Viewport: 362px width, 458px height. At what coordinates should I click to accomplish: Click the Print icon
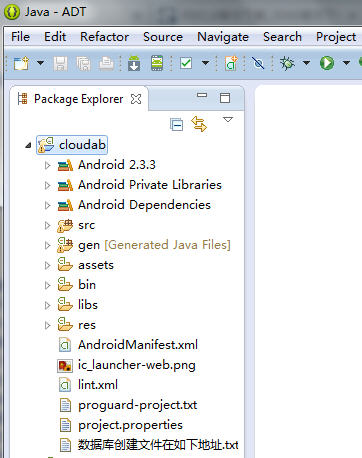[x=106, y=63]
